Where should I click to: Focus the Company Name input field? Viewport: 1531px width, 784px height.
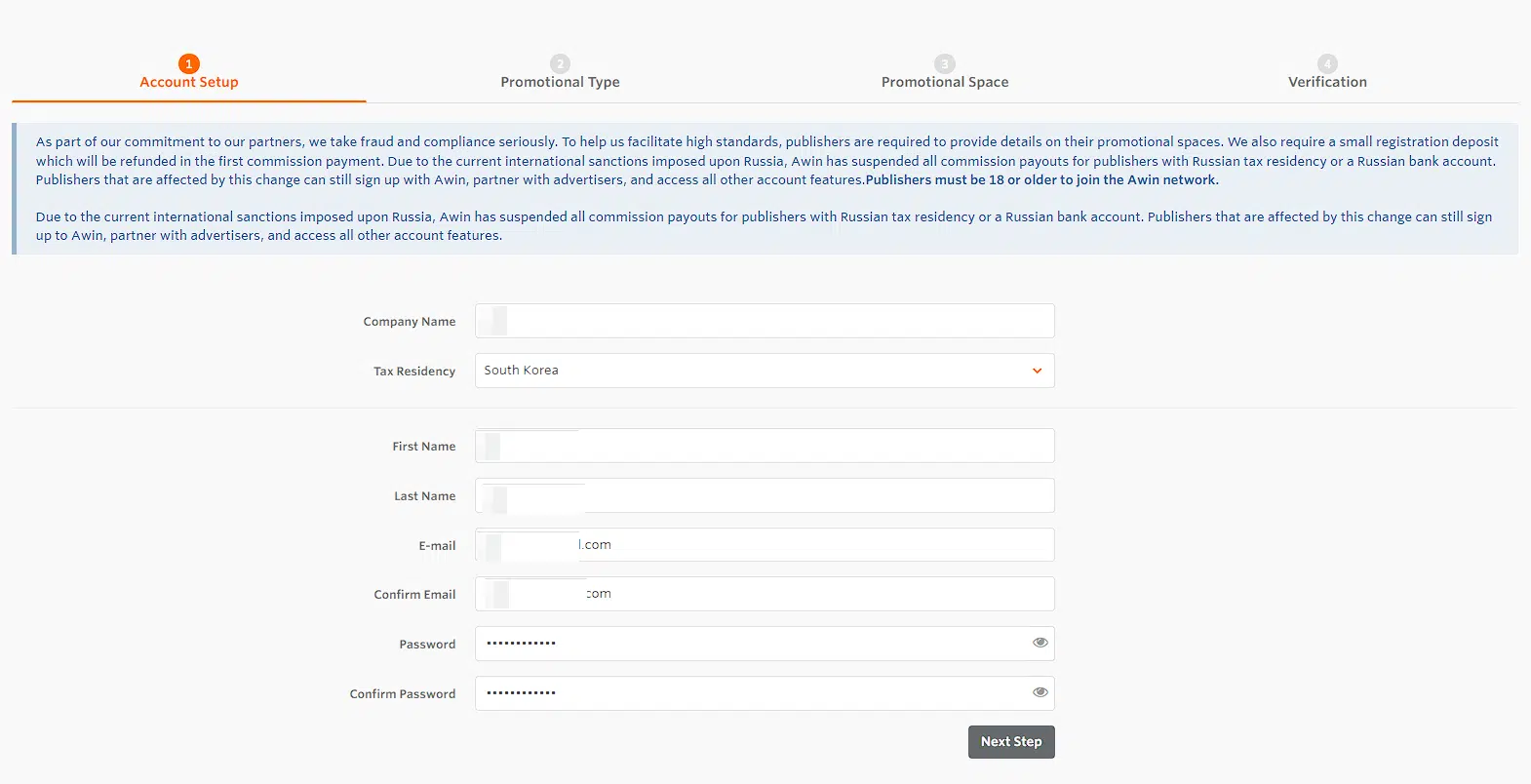(765, 321)
